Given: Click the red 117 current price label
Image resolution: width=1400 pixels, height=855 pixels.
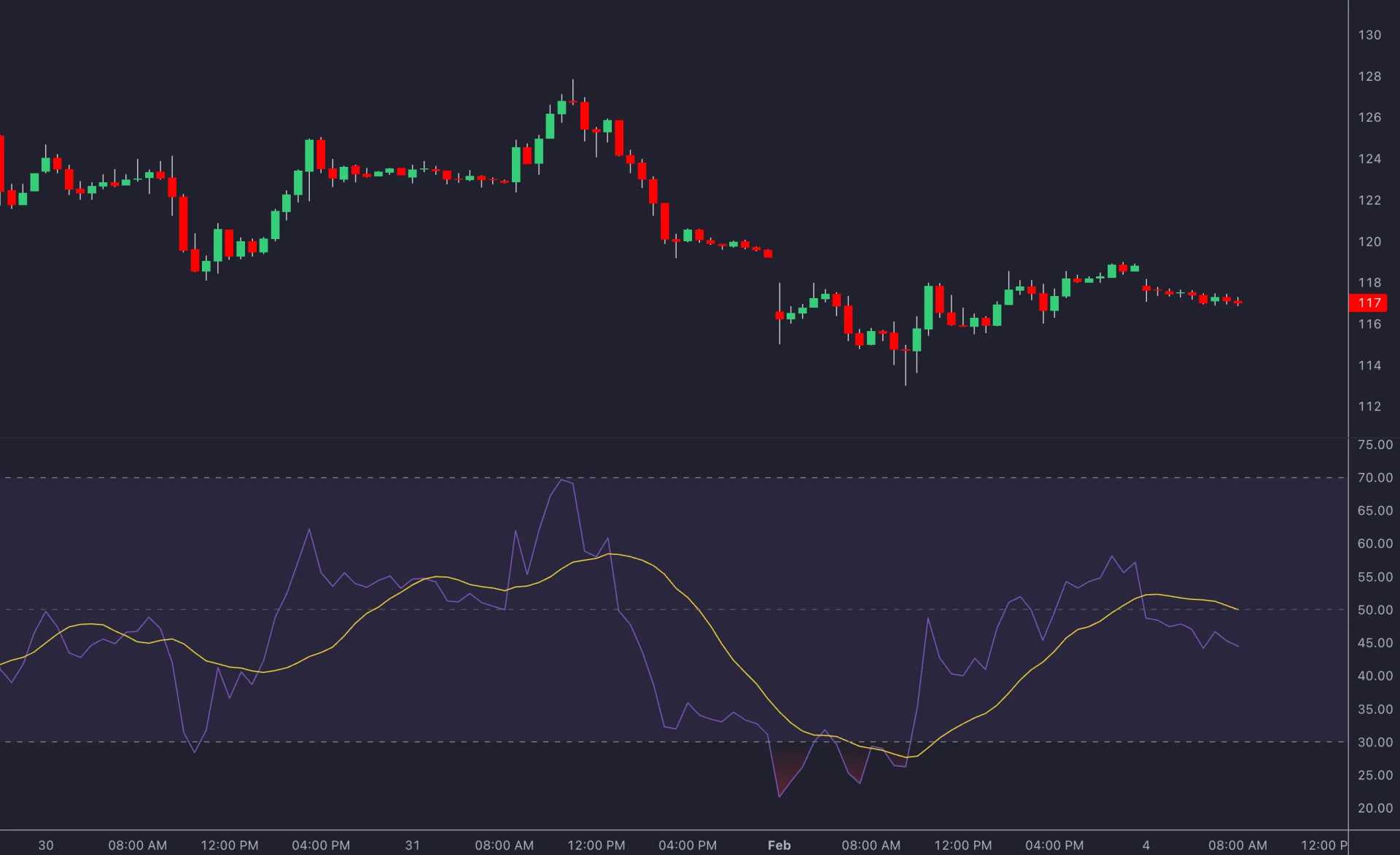Looking at the screenshot, I should pyautogui.click(x=1368, y=302).
